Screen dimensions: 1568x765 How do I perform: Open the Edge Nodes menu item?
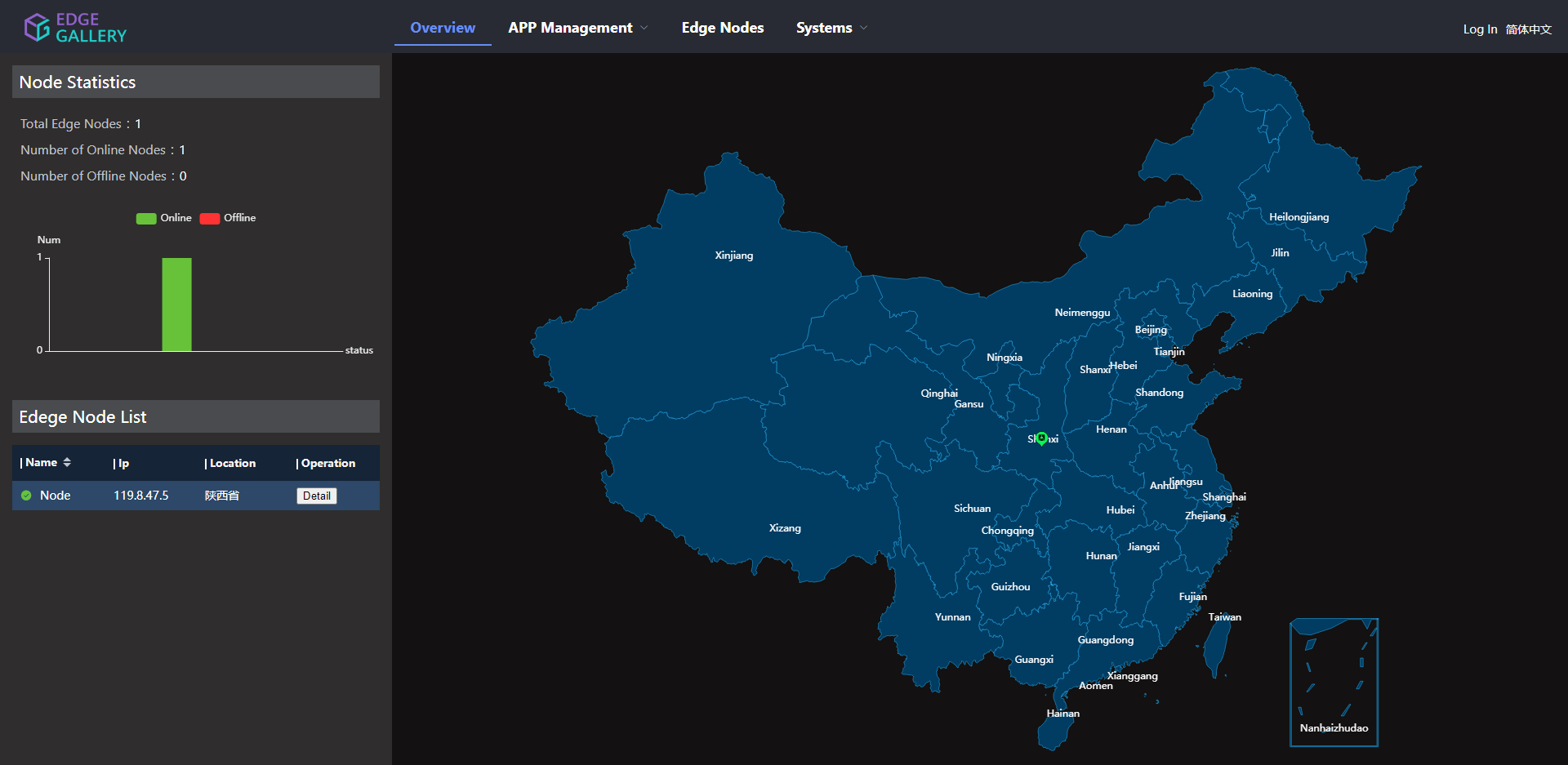click(x=723, y=28)
